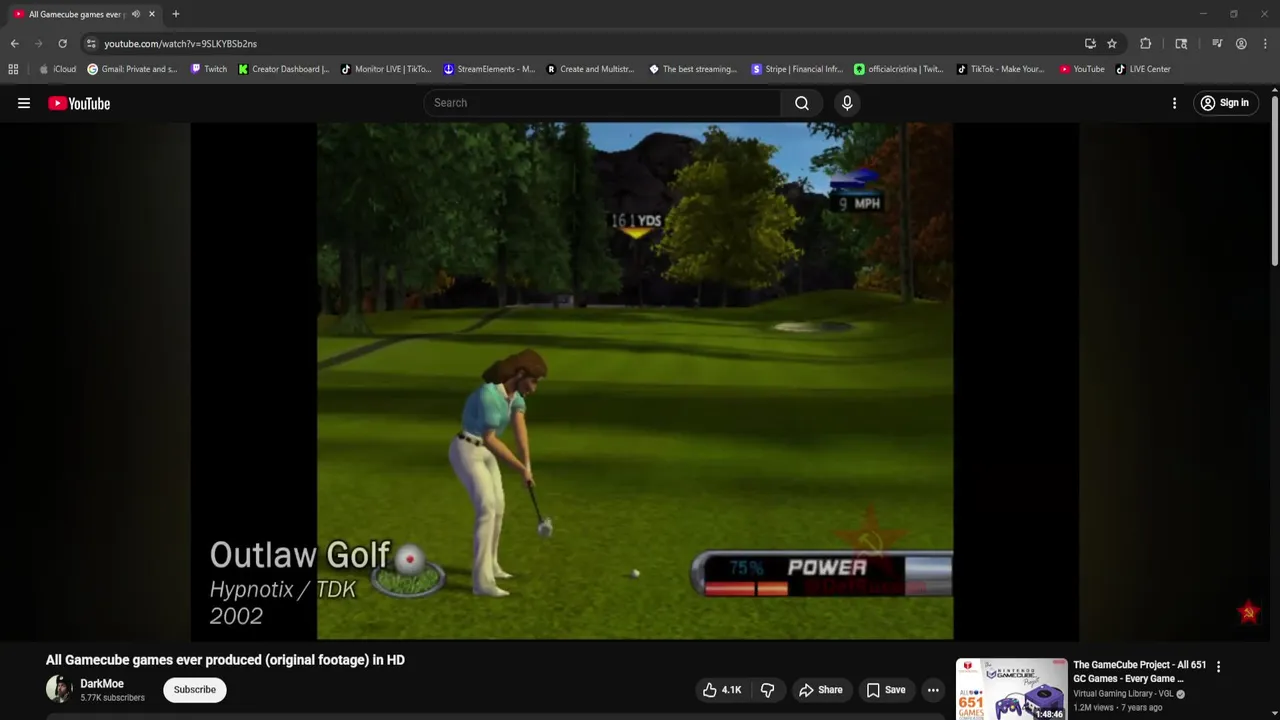The width and height of the screenshot is (1280, 720).
Task: Open The GameCube Project video title
Action: [x=1139, y=672]
